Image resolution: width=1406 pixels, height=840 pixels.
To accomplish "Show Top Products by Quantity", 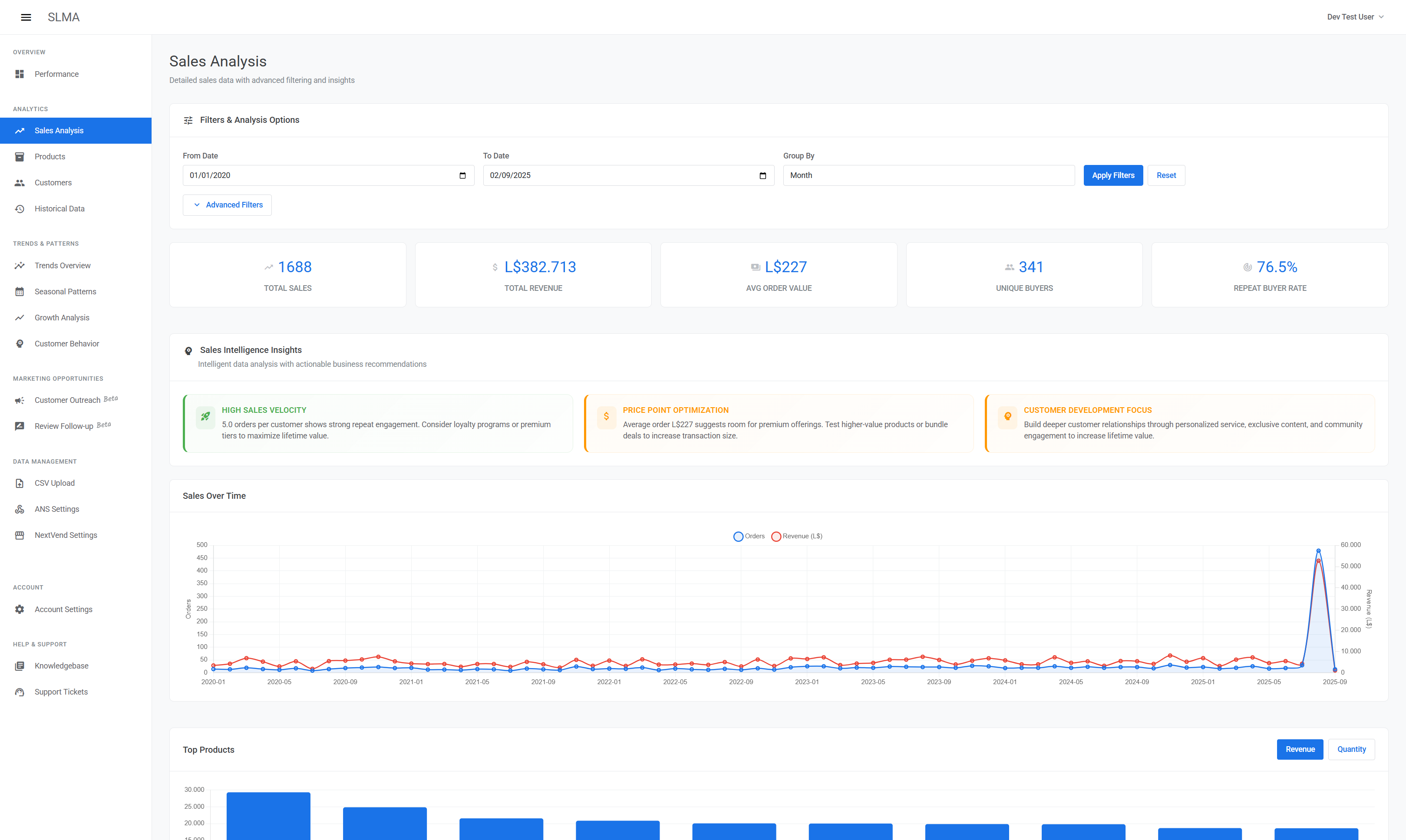I will (x=1351, y=749).
